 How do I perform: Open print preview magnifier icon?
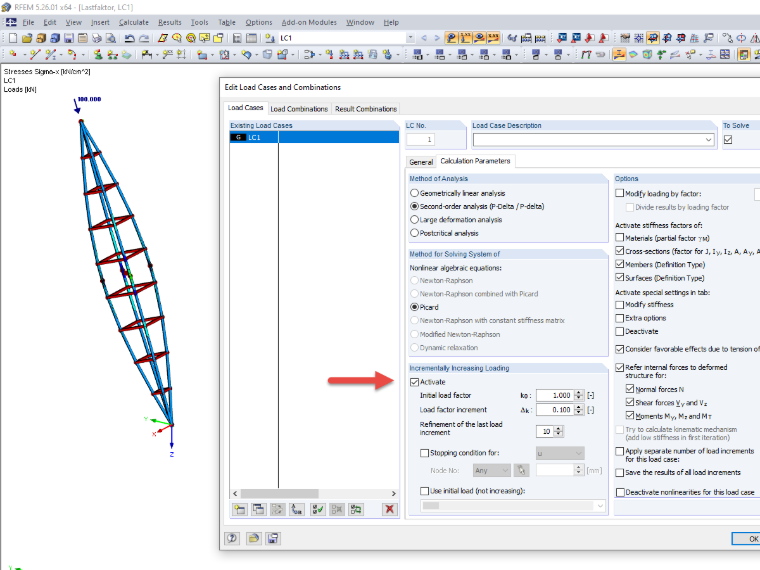(x=111, y=38)
